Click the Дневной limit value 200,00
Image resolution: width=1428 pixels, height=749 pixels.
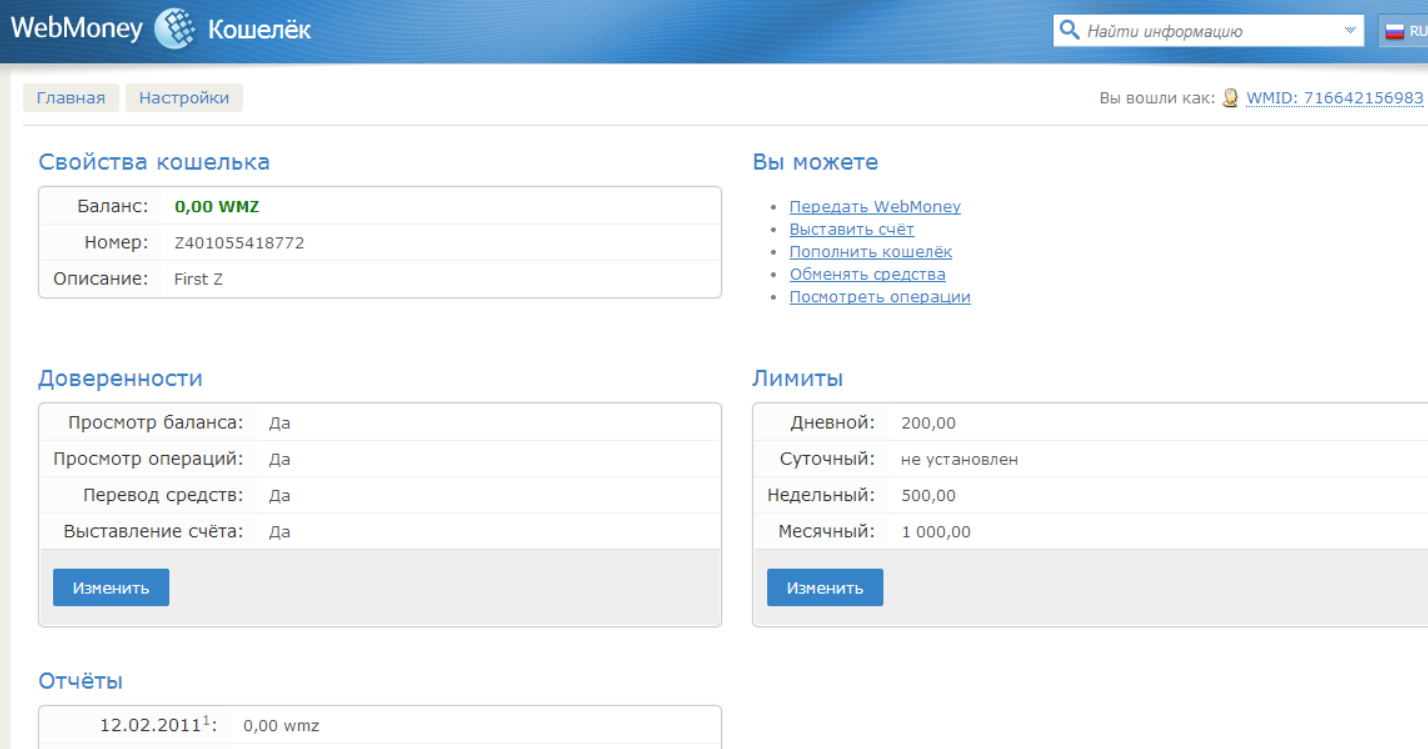pos(928,423)
